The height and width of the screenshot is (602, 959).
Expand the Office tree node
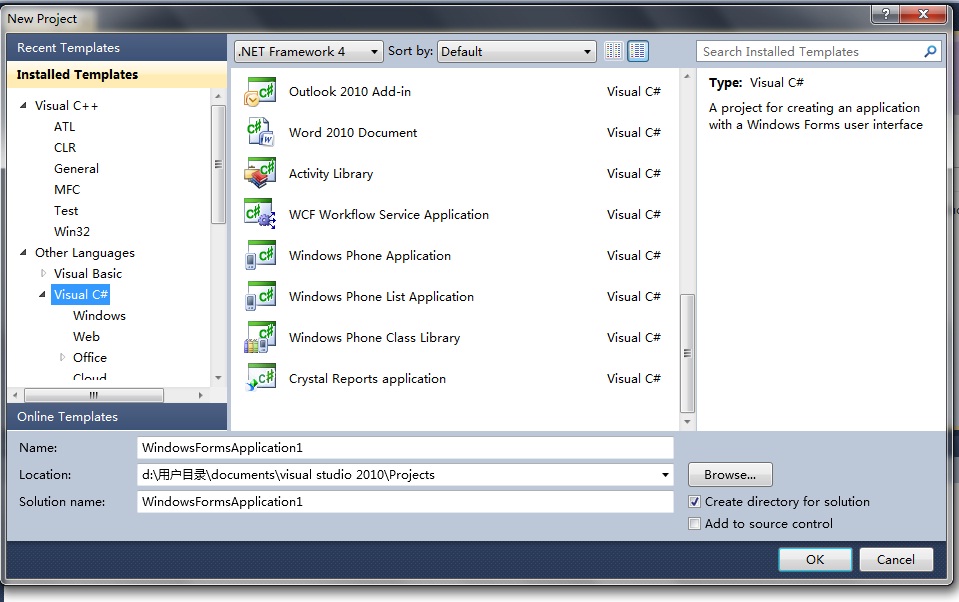[x=62, y=357]
